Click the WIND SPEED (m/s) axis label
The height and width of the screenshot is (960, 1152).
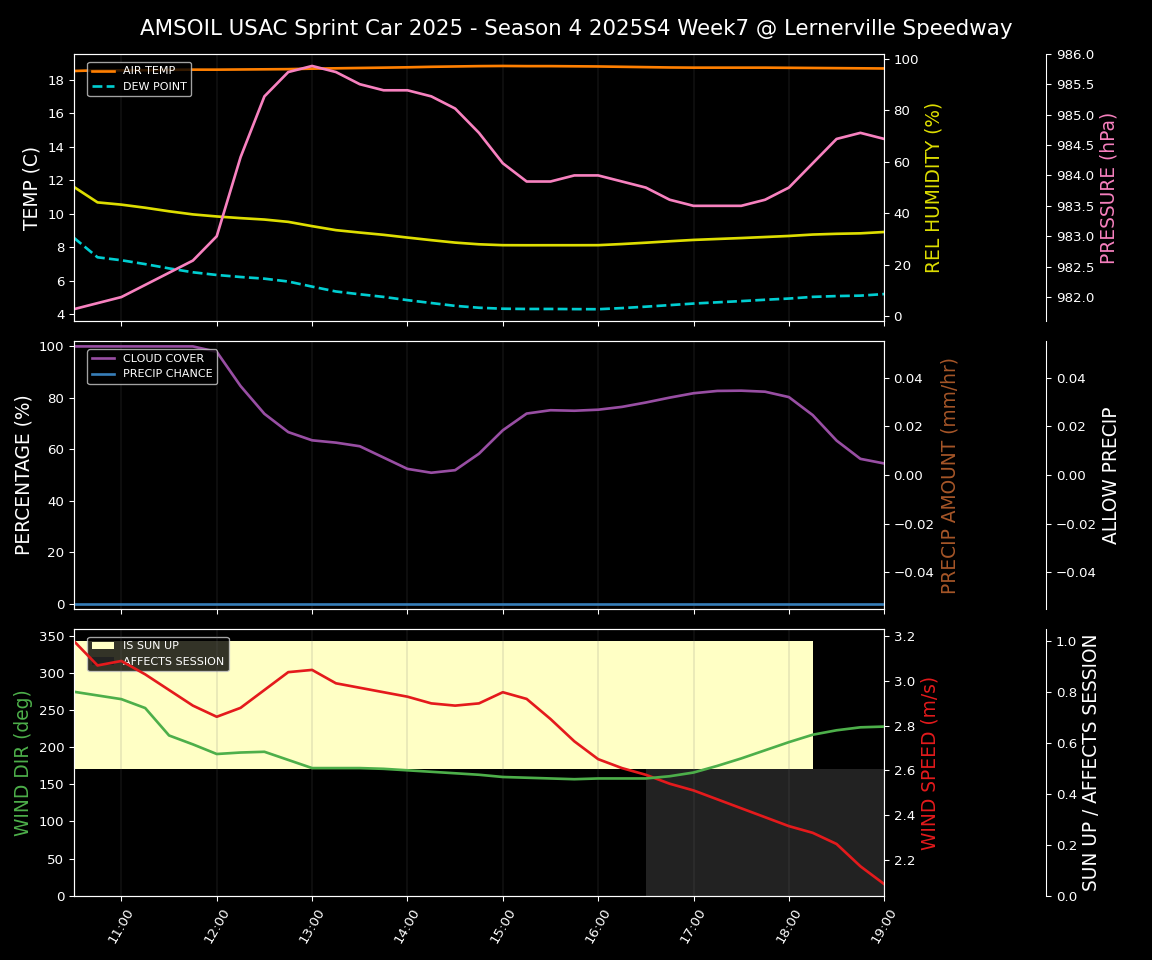click(x=929, y=763)
